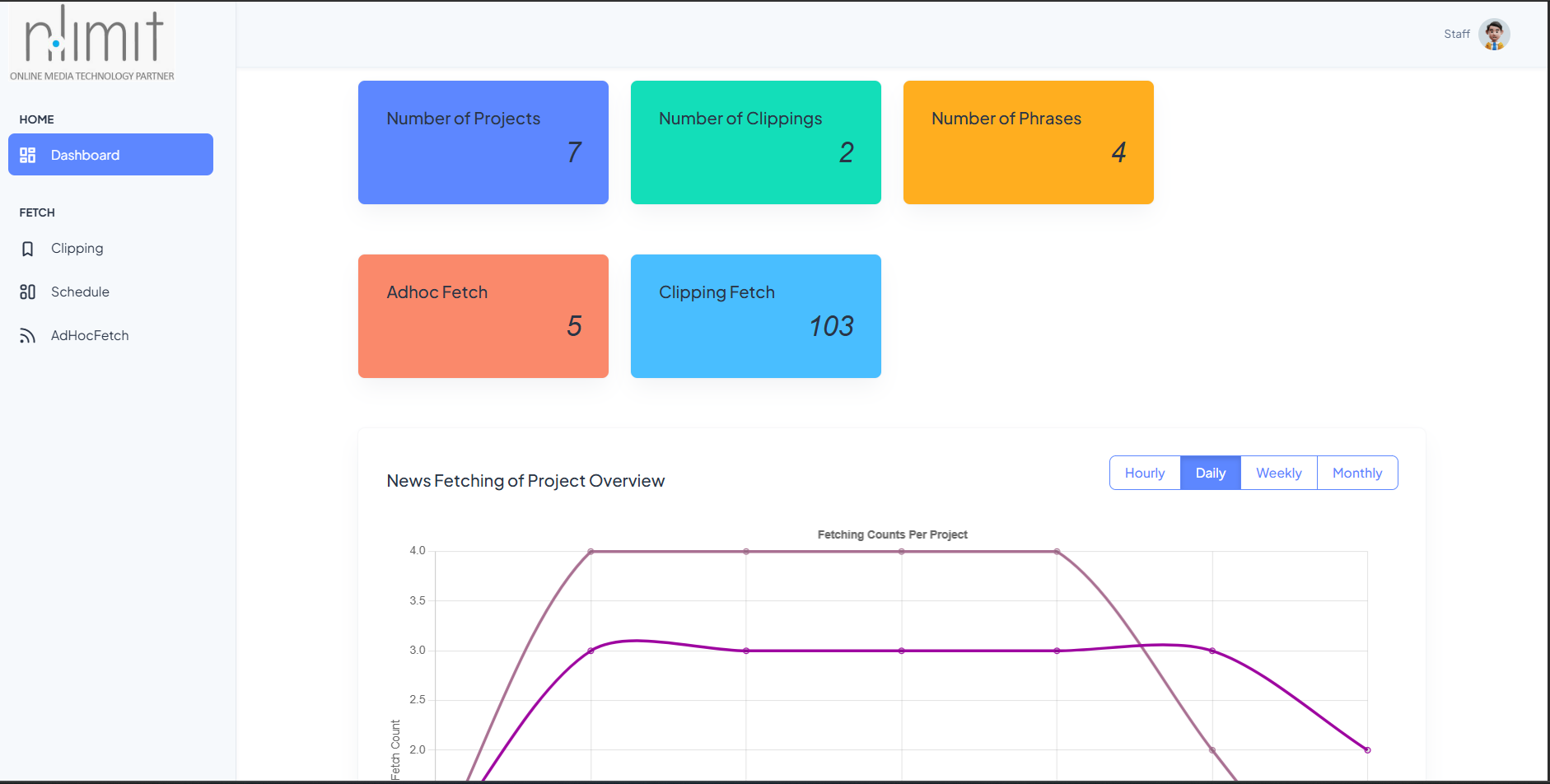Click the Schedule icon in sidebar

(x=28, y=292)
